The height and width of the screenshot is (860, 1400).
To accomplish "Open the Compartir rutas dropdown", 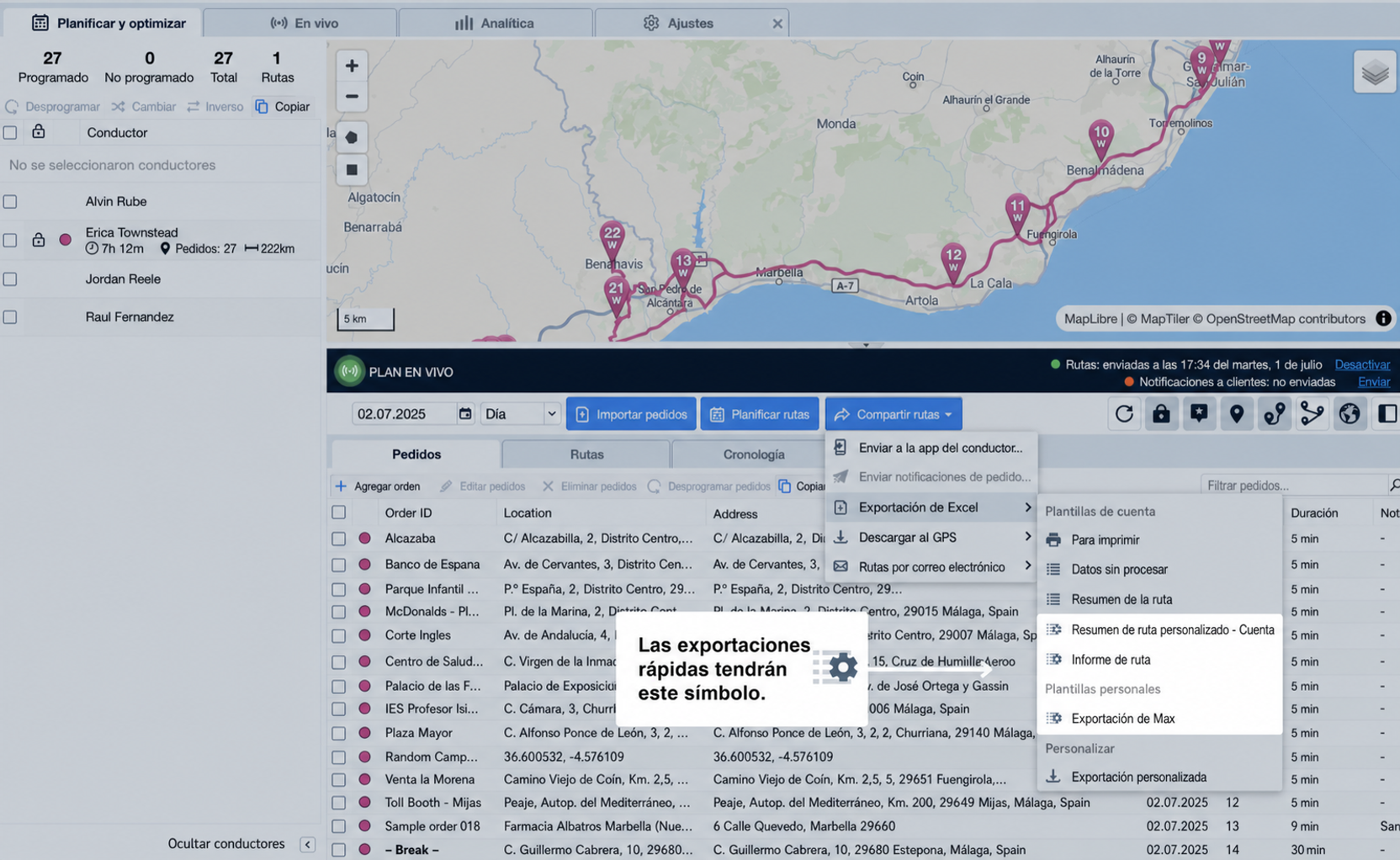I will 893,413.
